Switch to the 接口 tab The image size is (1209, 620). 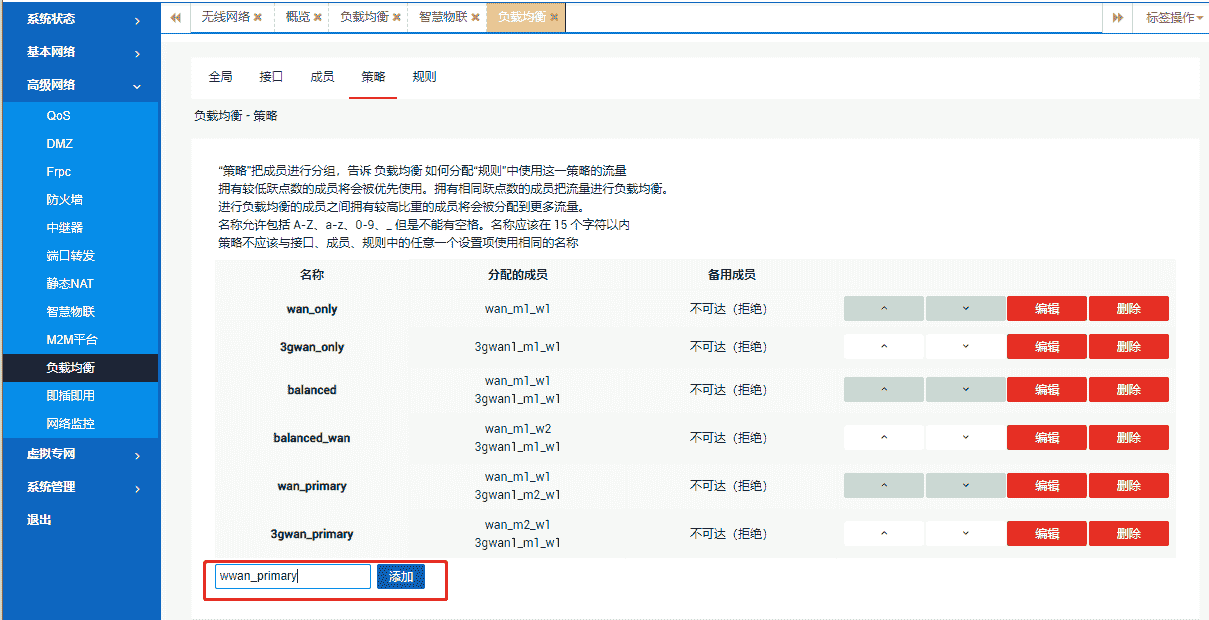tap(271, 76)
